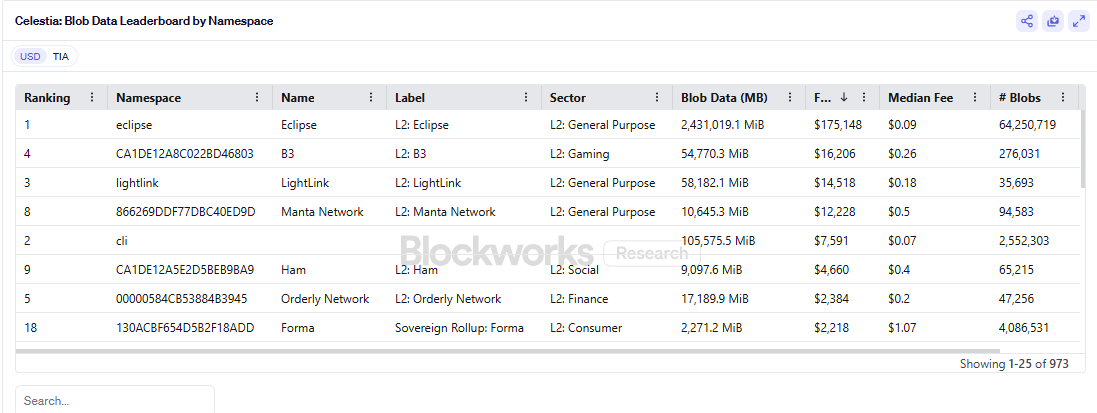
Task: Select namespace CA1DE12A5E2D5BEB9BA9
Action: (x=185, y=270)
